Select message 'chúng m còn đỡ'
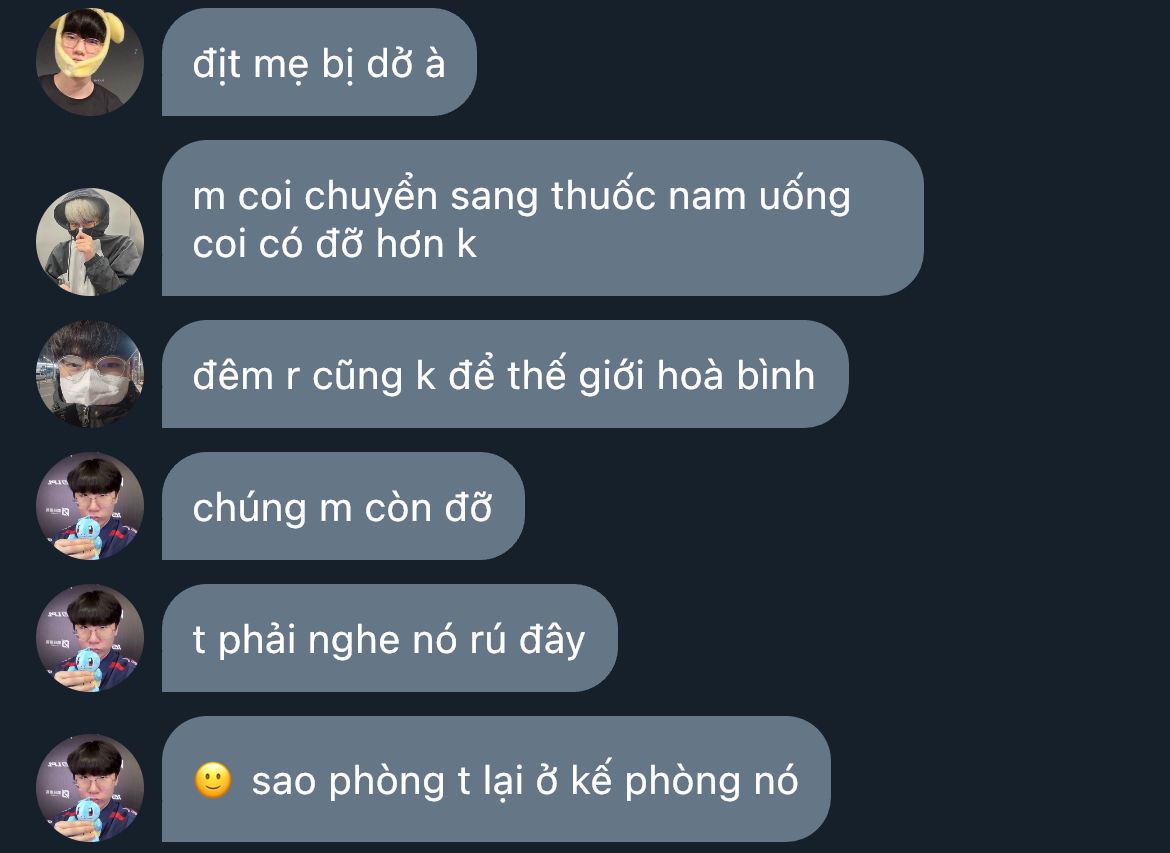 click(x=343, y=506)
